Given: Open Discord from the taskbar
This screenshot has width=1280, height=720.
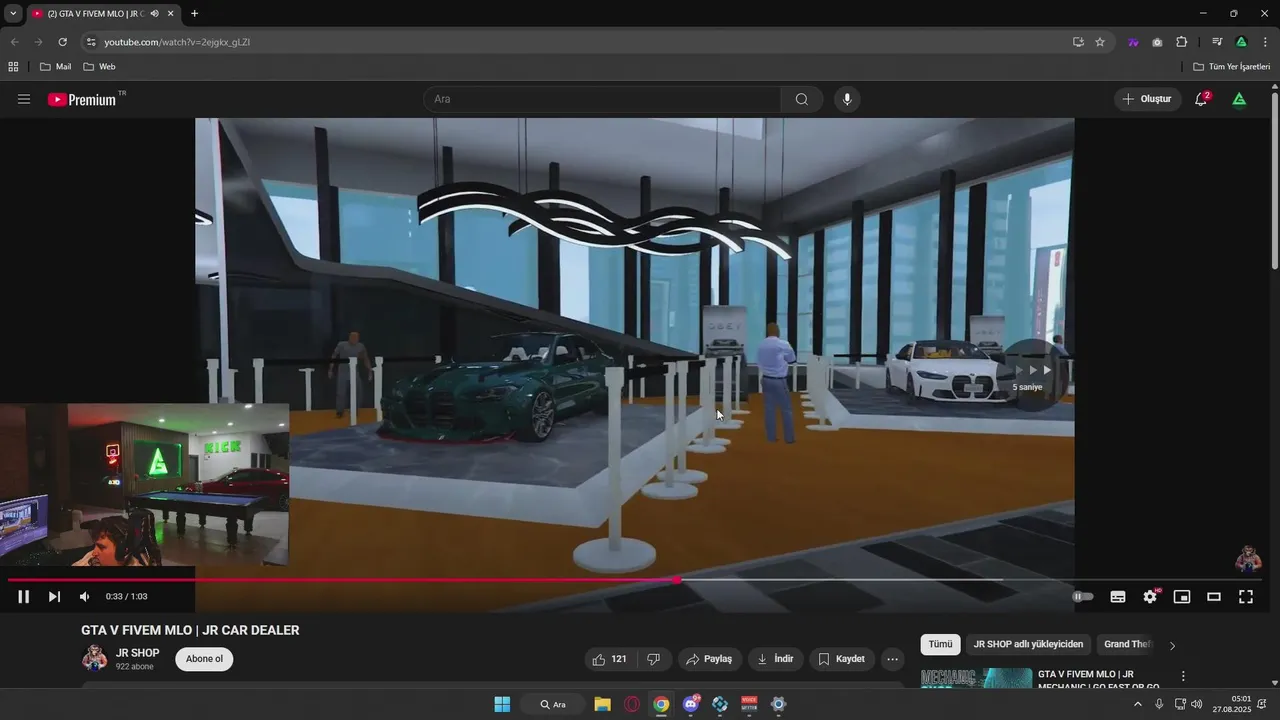Looking at the screenshot, I should click(x=690, y=704).
